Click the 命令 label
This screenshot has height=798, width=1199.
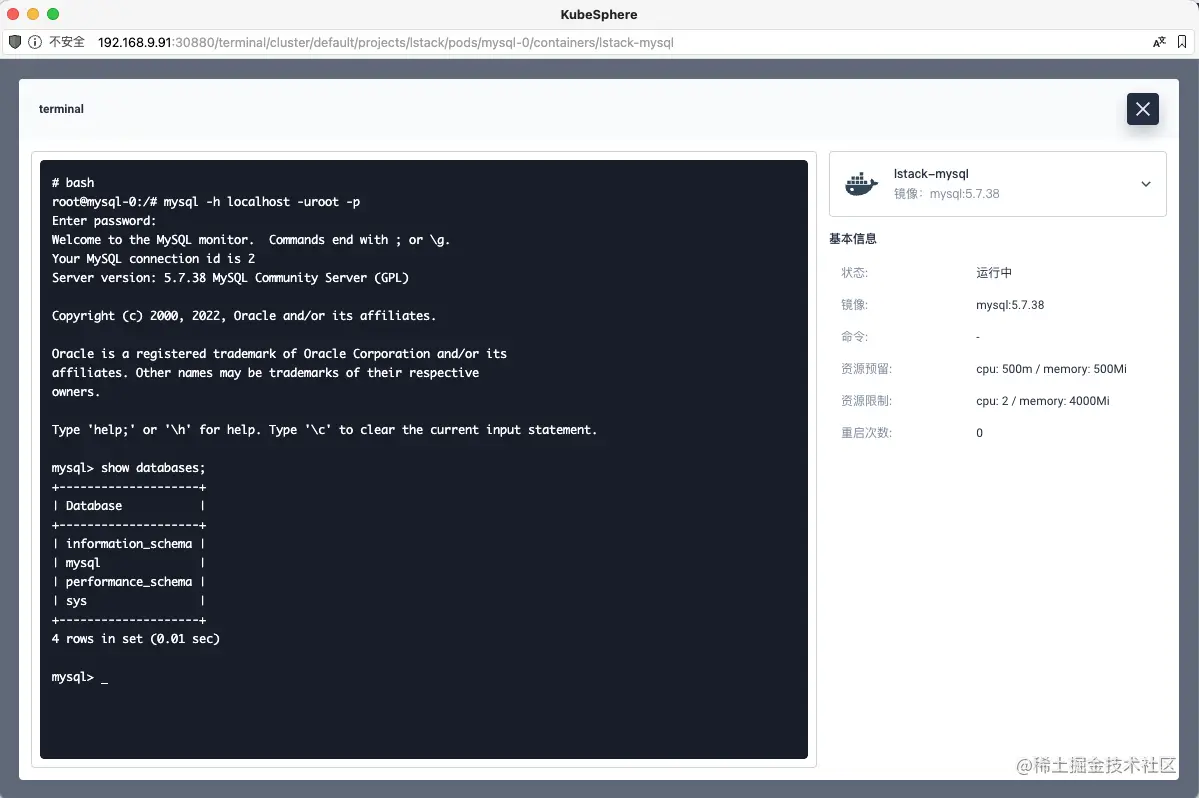point(854,337)
